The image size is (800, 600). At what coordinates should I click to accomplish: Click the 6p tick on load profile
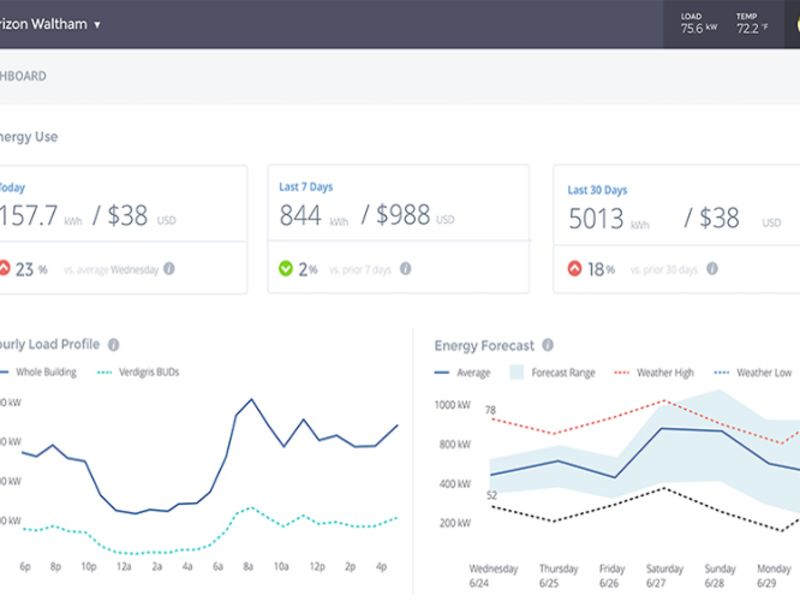point(25,566)
